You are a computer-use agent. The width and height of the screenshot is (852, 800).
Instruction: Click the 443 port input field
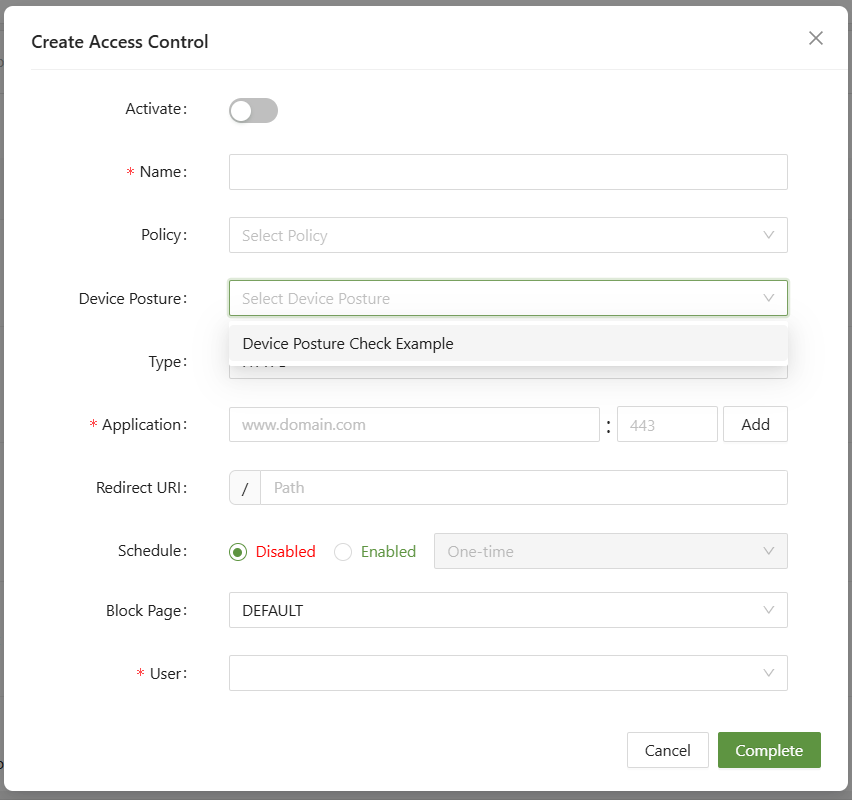(667, 424)
